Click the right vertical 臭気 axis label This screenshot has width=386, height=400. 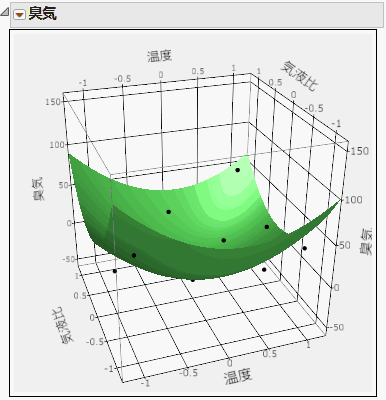point(366,242)
